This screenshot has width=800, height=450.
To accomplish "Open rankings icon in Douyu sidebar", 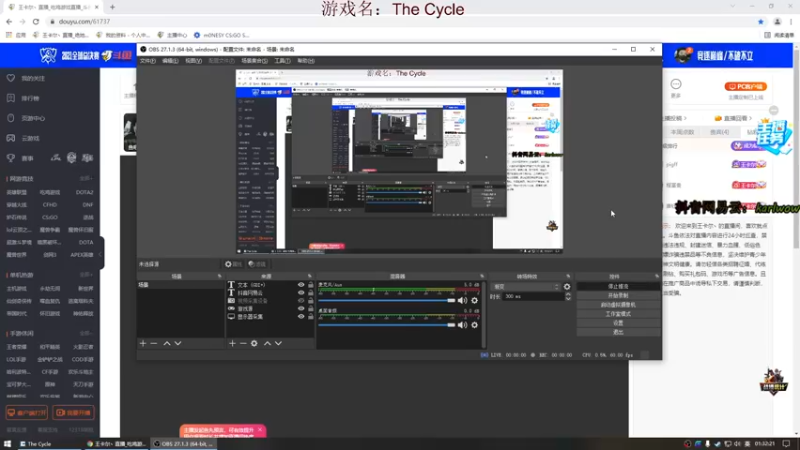I will [11, 98].
